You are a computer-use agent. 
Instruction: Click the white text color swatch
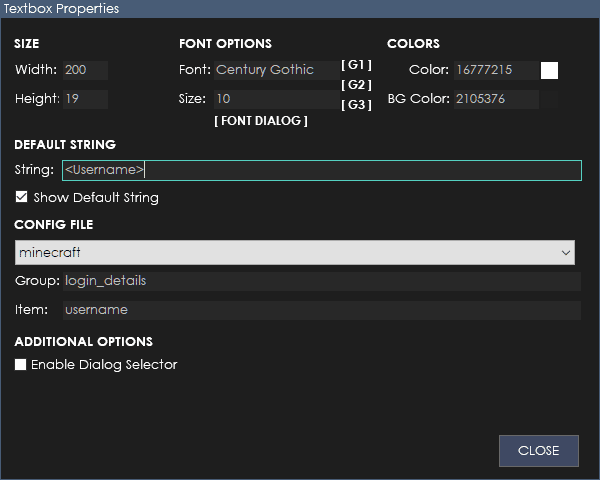pyautogui.click(x=549, y=70)
